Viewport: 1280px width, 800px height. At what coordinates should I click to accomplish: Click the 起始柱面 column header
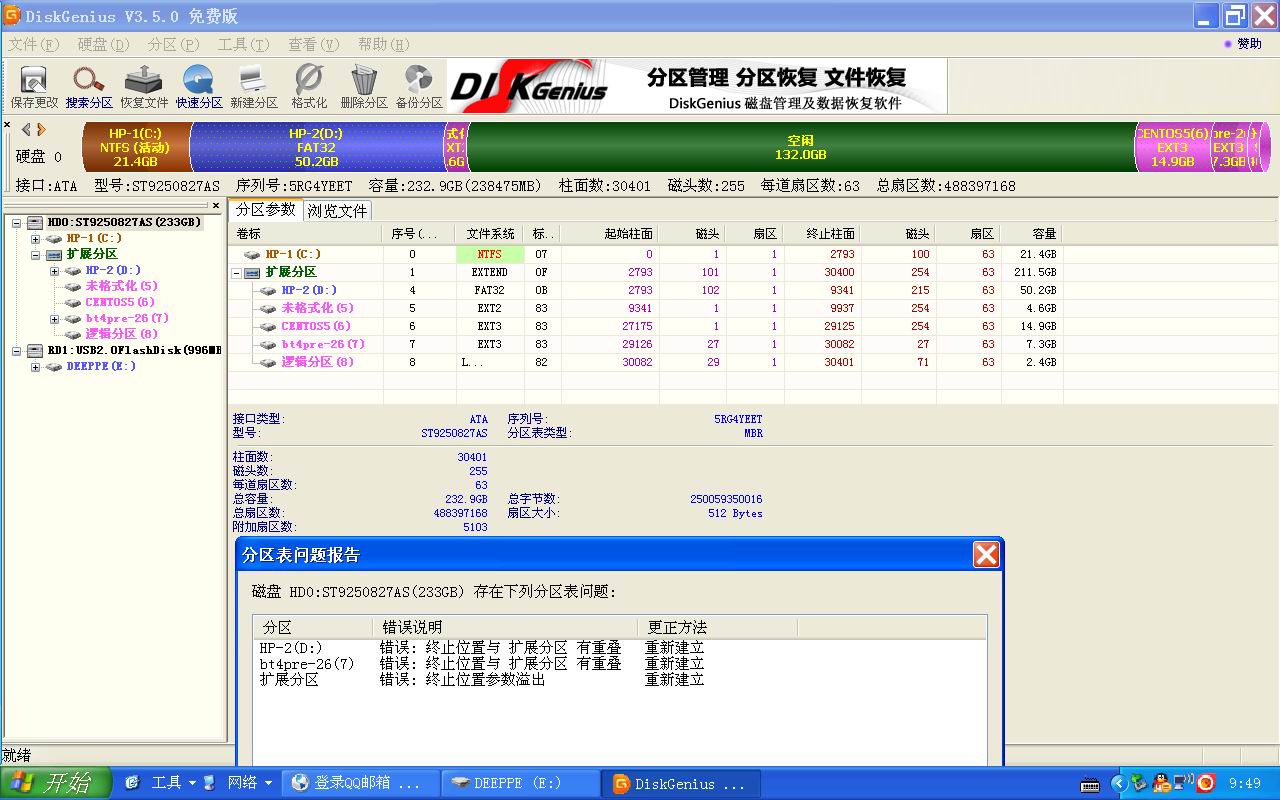609,234
